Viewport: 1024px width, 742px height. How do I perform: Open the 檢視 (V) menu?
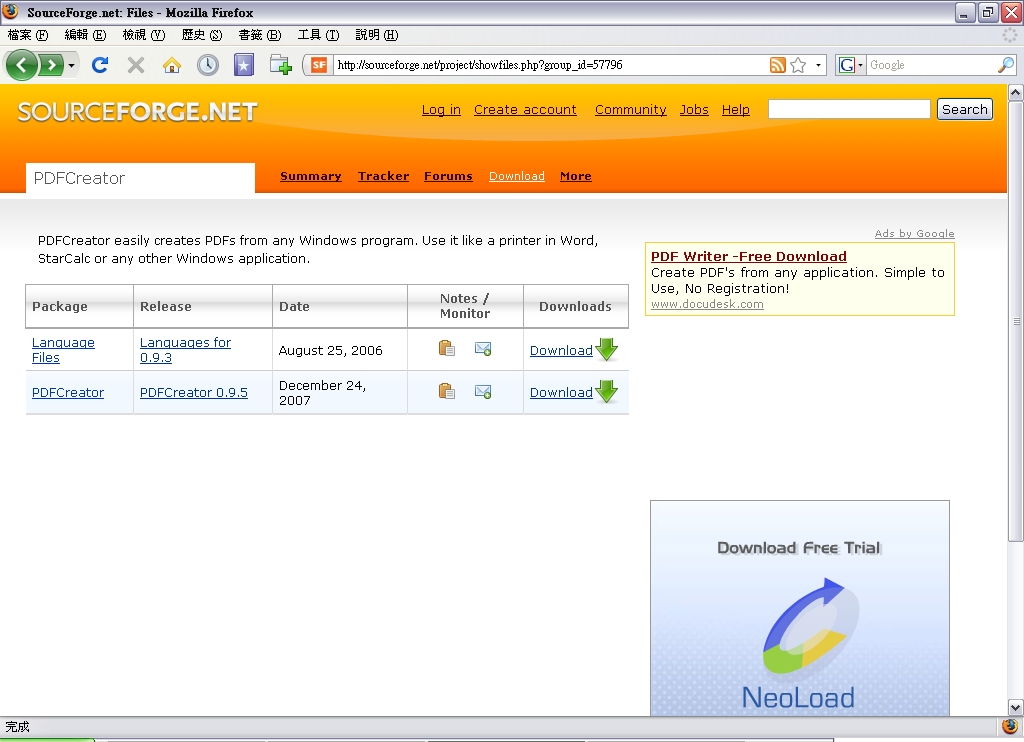(x=144, y=35)
